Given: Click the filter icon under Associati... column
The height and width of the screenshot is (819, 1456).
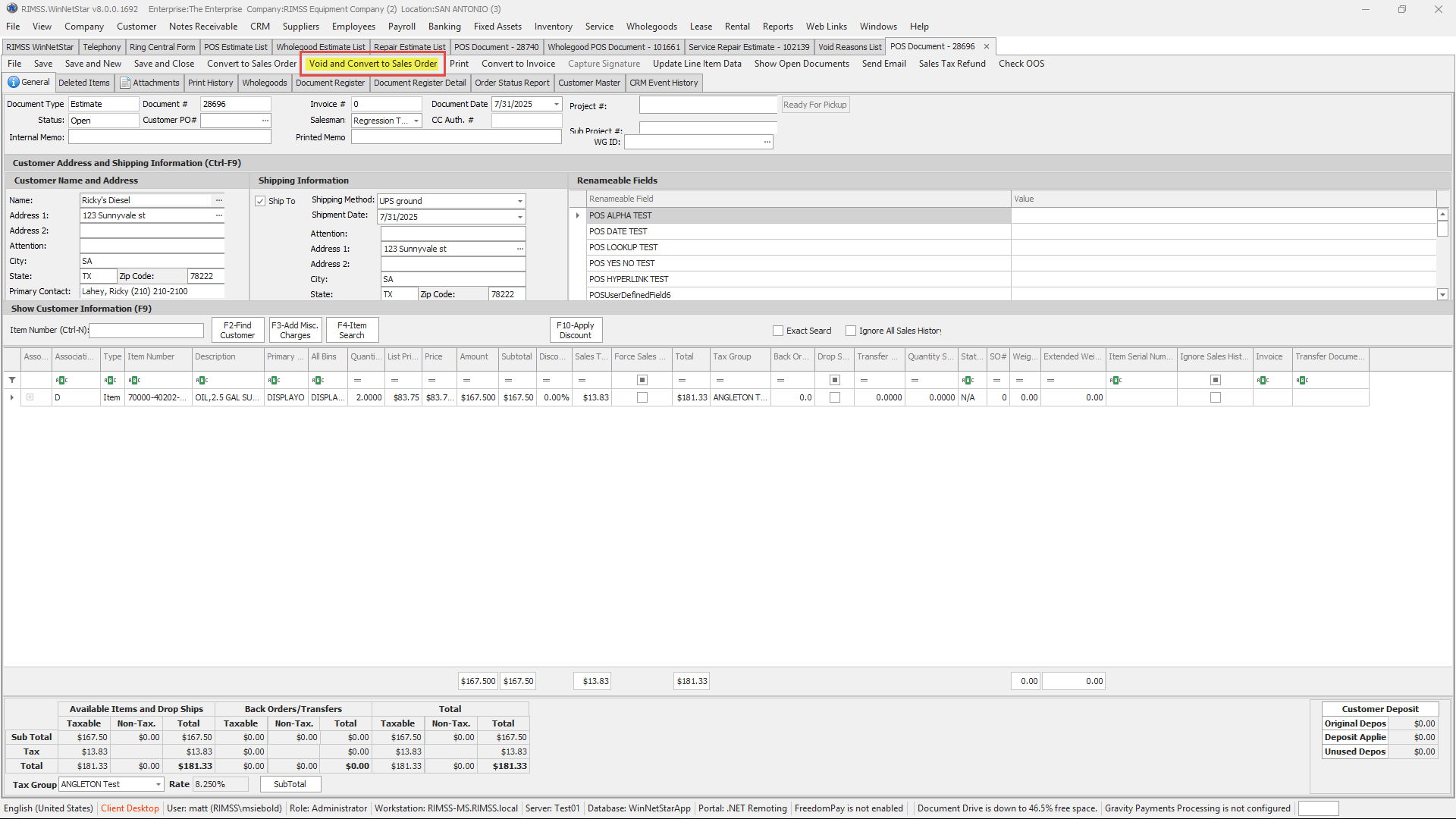Looking at the screenshot, I should (x=61, y=380).
